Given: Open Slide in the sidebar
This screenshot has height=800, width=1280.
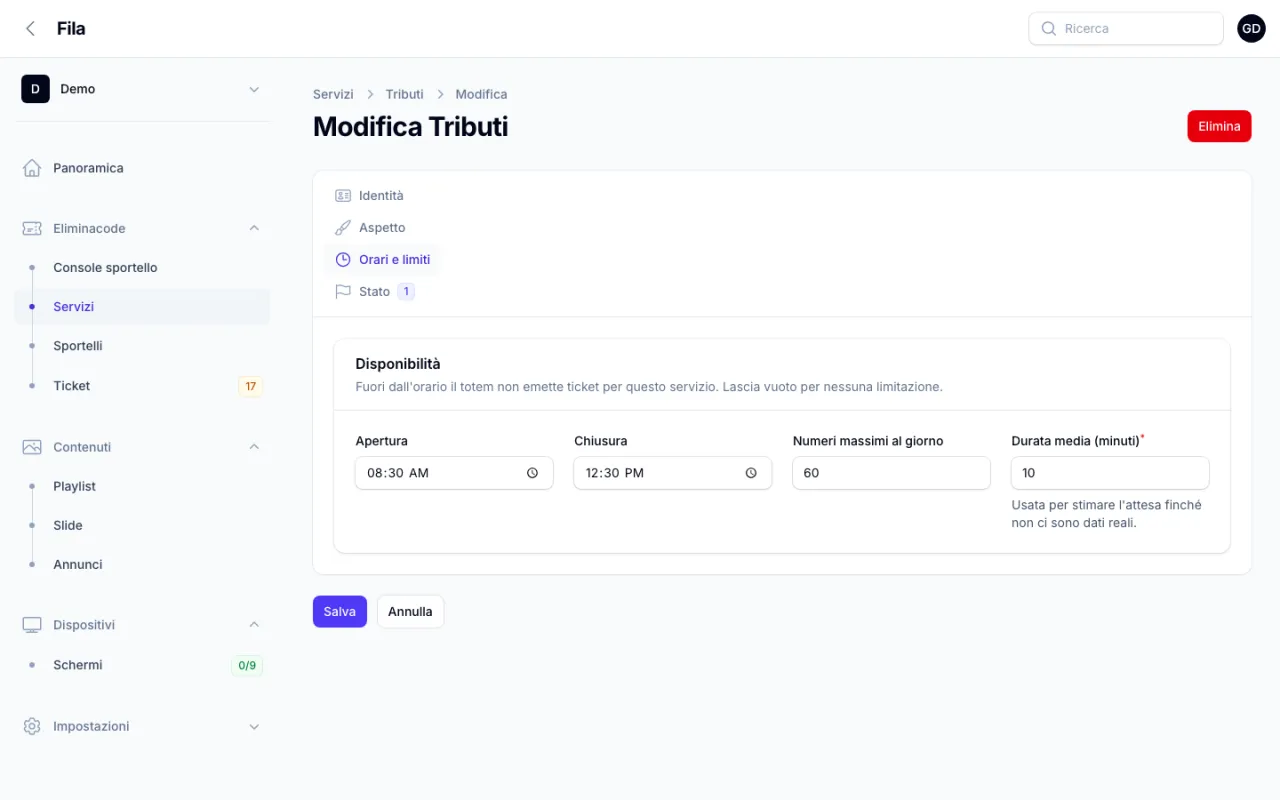Looking at the screenshot, I should (x=142, y=525).
